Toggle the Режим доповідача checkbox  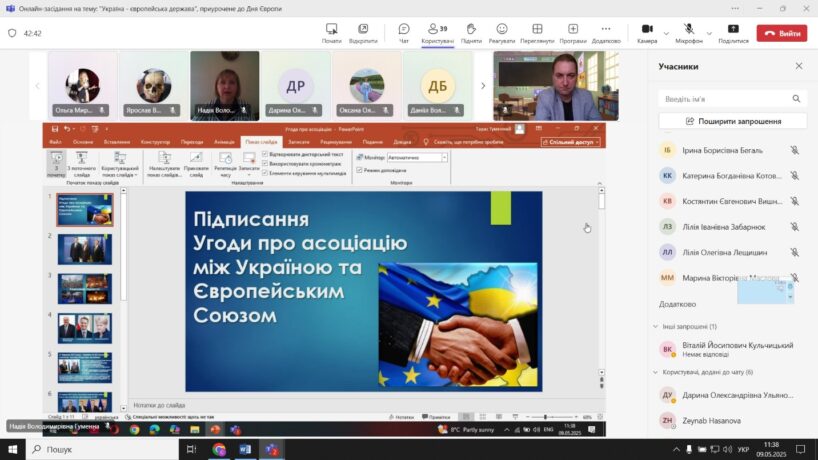359,170
